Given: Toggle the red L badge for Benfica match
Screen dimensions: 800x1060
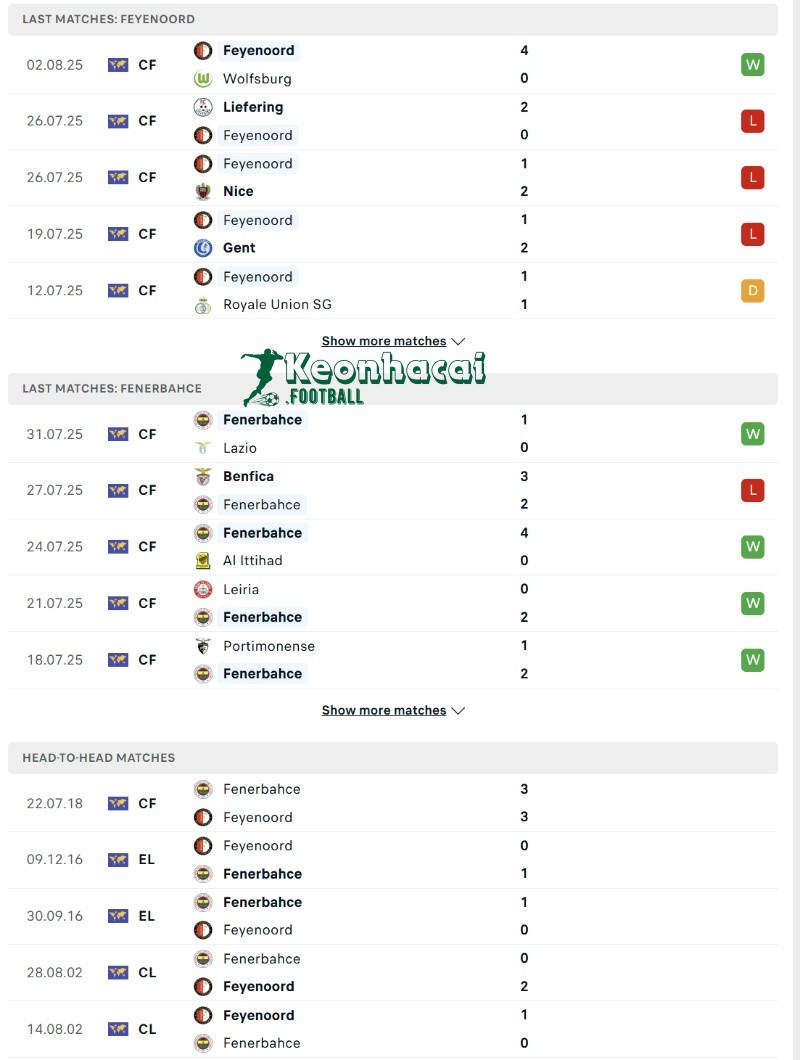Looking at the screenshot, I should point(753,490).
